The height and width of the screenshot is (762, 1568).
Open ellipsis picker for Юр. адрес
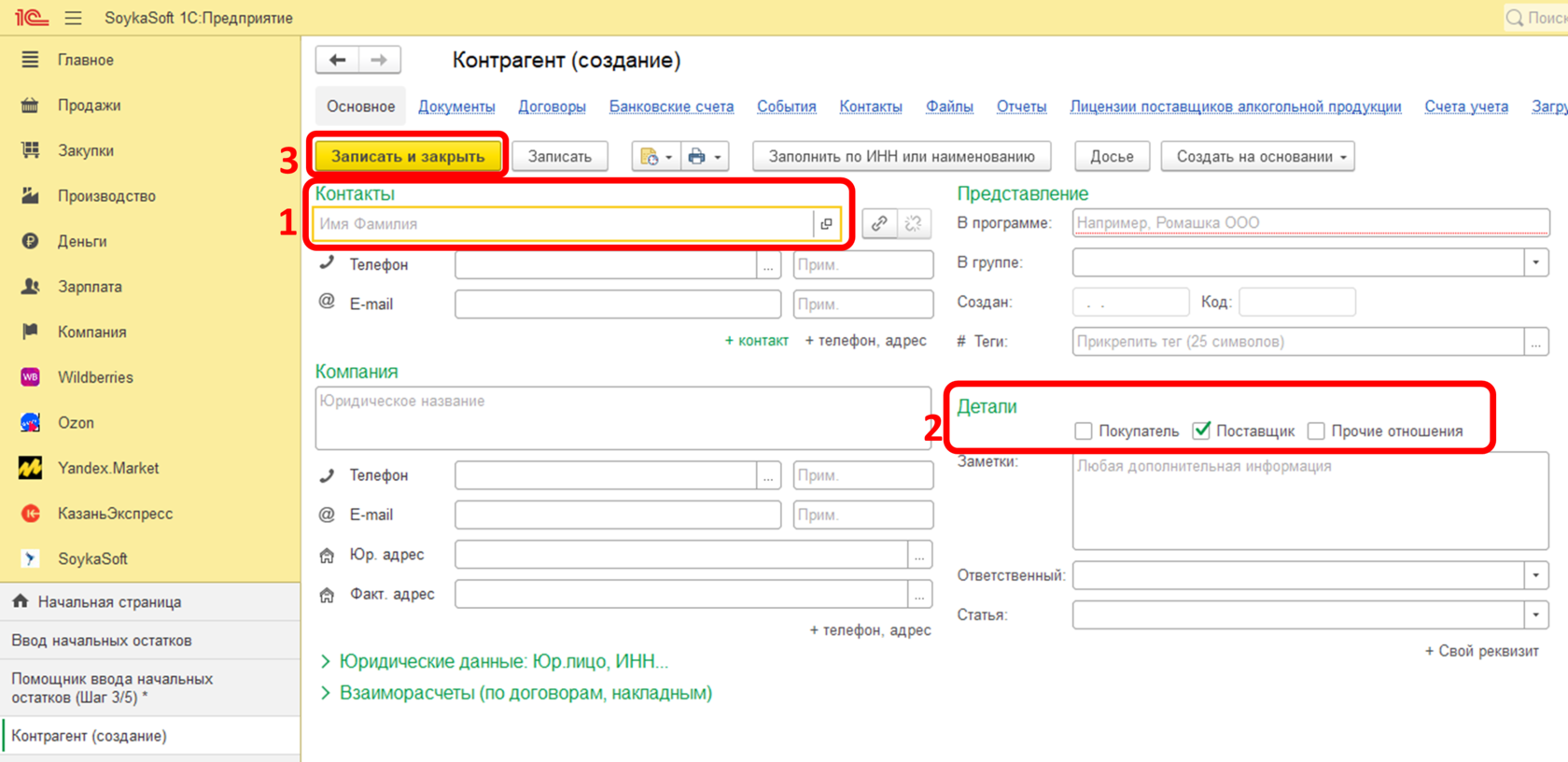(919, 555)
